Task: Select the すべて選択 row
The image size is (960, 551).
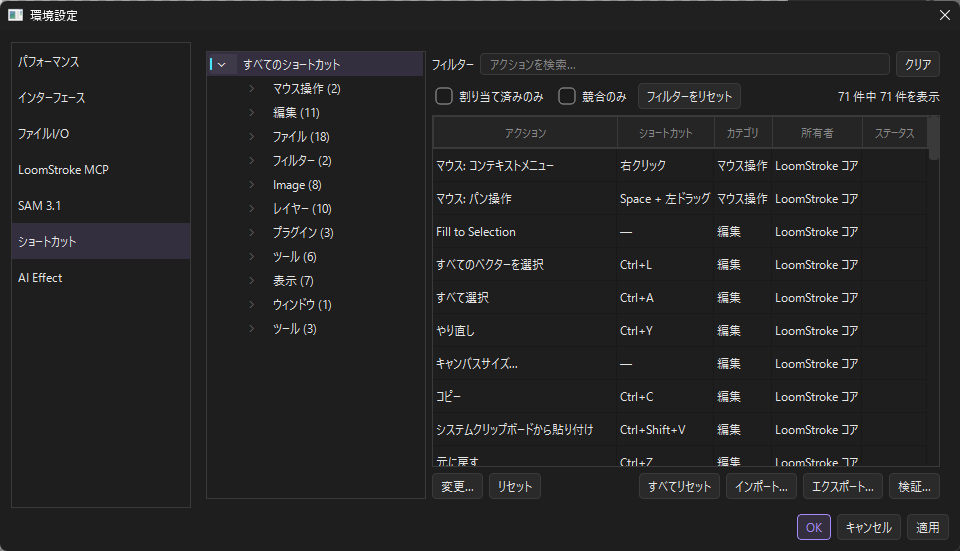Action: tap(680, 298)
